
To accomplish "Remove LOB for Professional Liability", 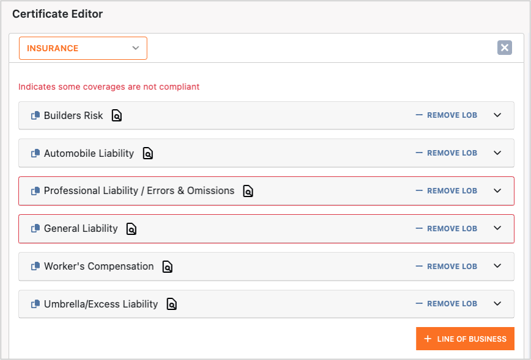I will coord(446,191).
